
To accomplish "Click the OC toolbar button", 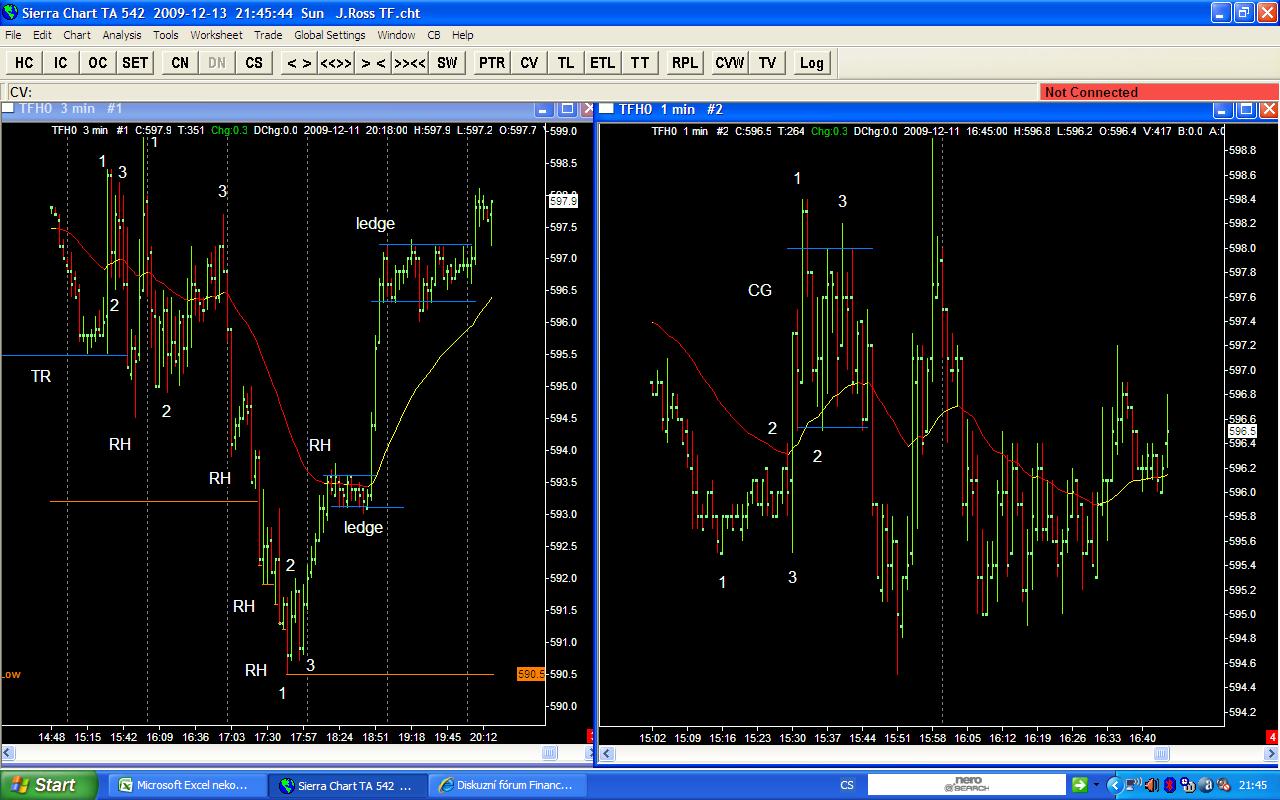I will point(97,63).
